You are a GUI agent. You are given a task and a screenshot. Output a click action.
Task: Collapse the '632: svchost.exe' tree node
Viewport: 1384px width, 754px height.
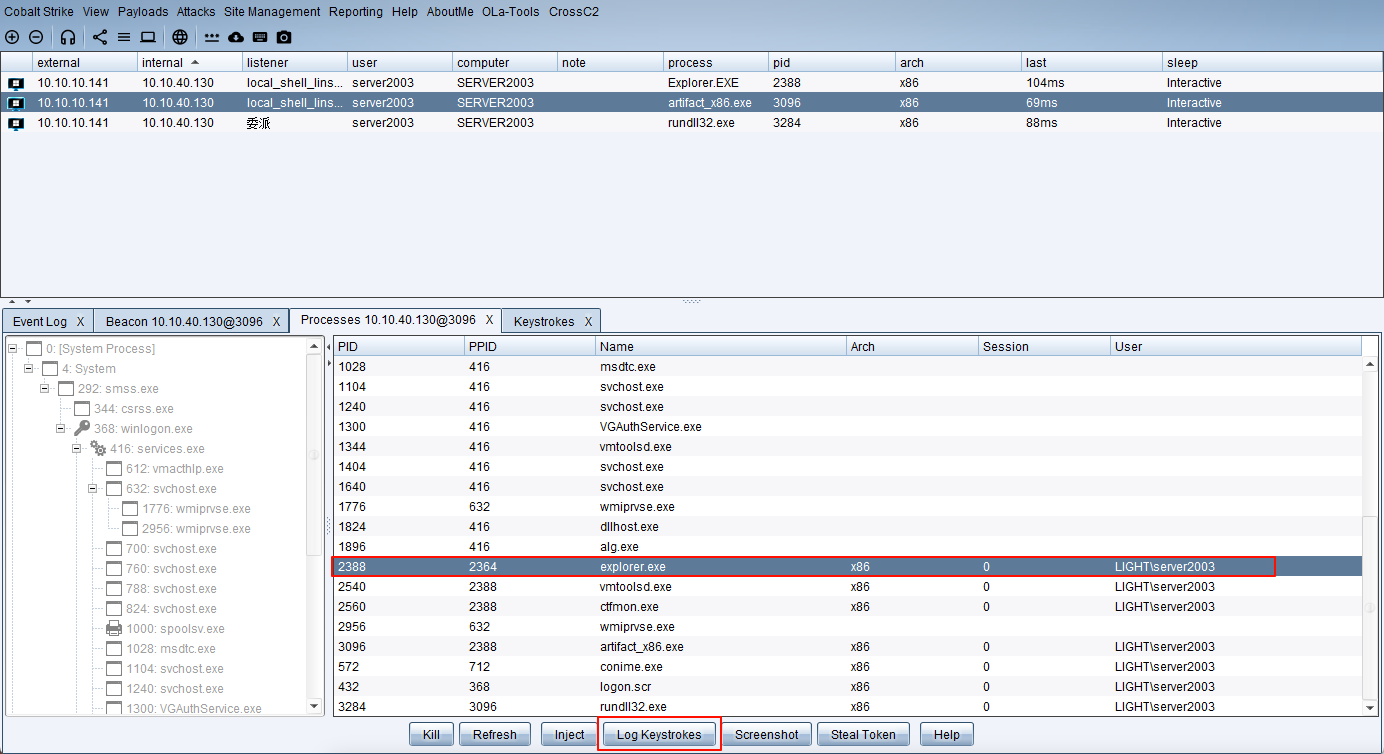93,488
